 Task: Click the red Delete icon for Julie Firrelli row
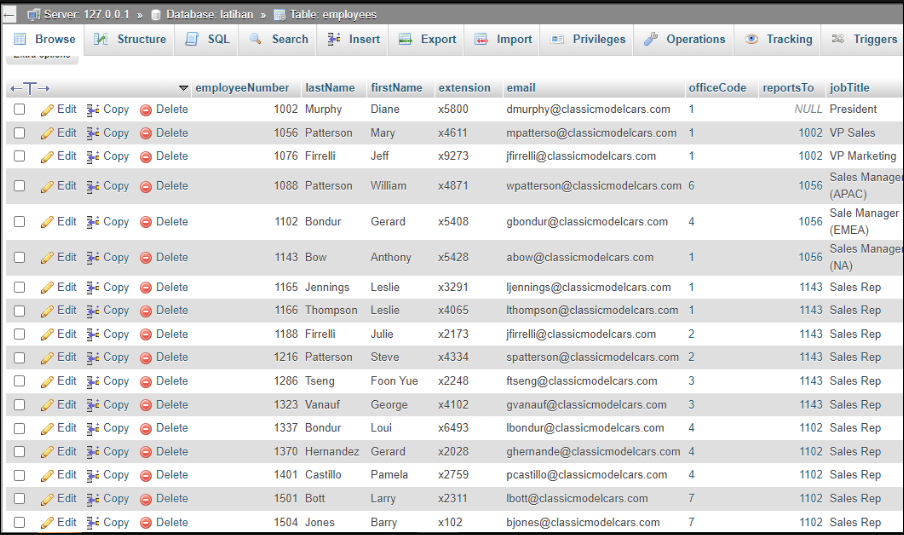[146, 335]
